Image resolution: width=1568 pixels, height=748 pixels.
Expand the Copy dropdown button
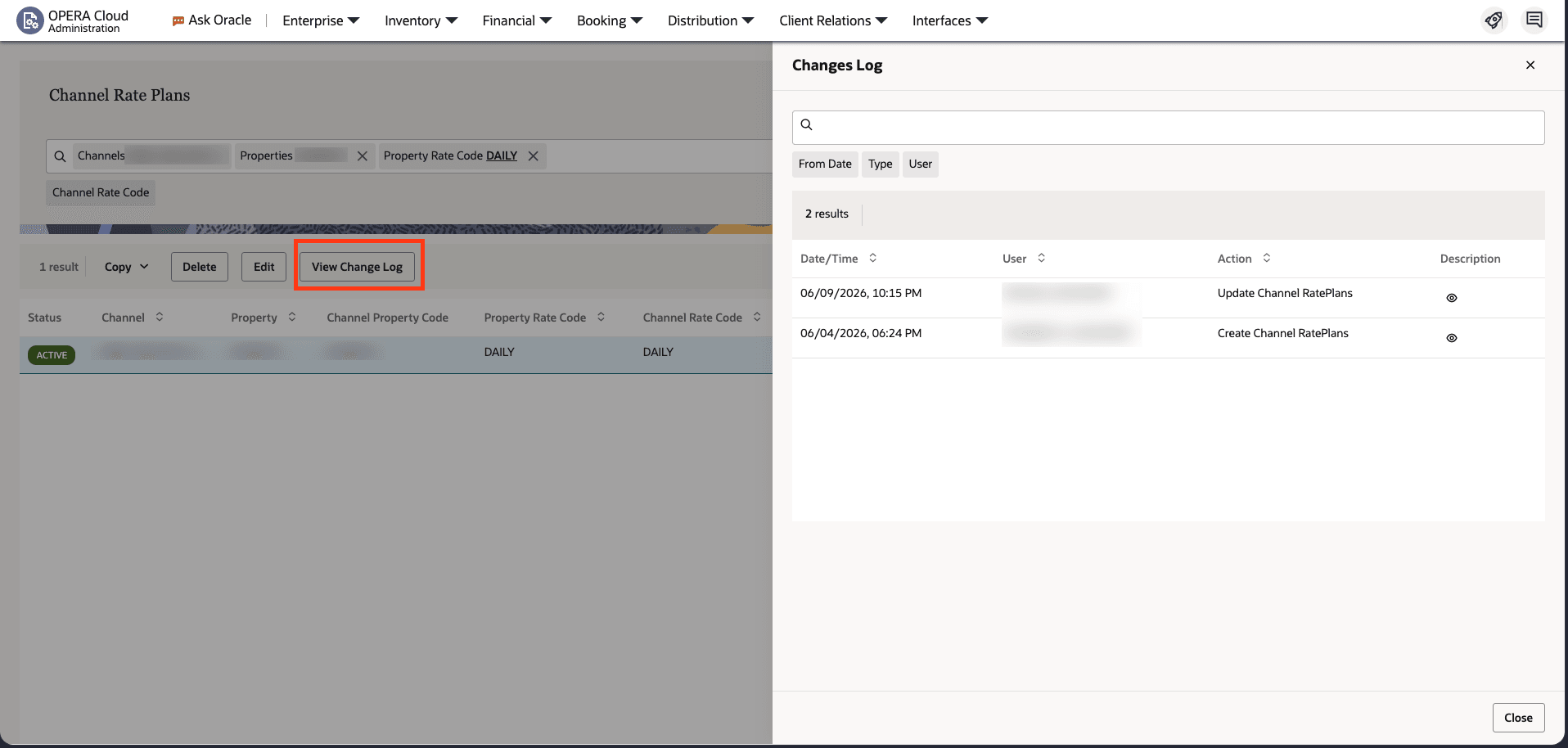click(127, 267)
